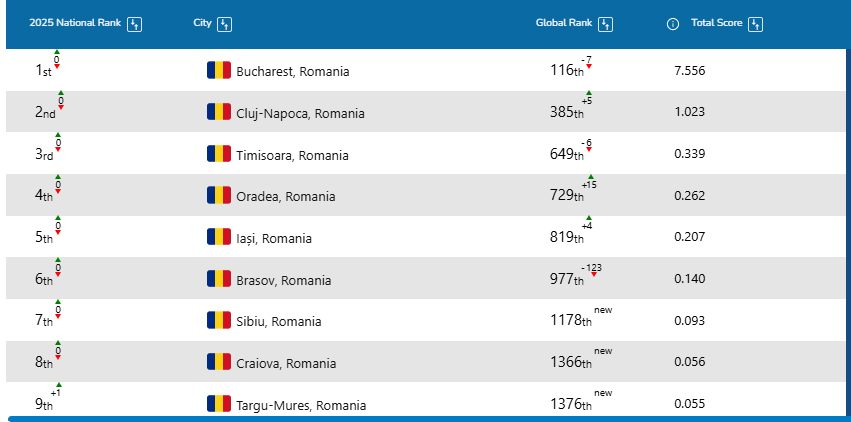The width and height of the screenshot is (851, 422).
Task: Click the Total Score header label
Action: [716, 23]
